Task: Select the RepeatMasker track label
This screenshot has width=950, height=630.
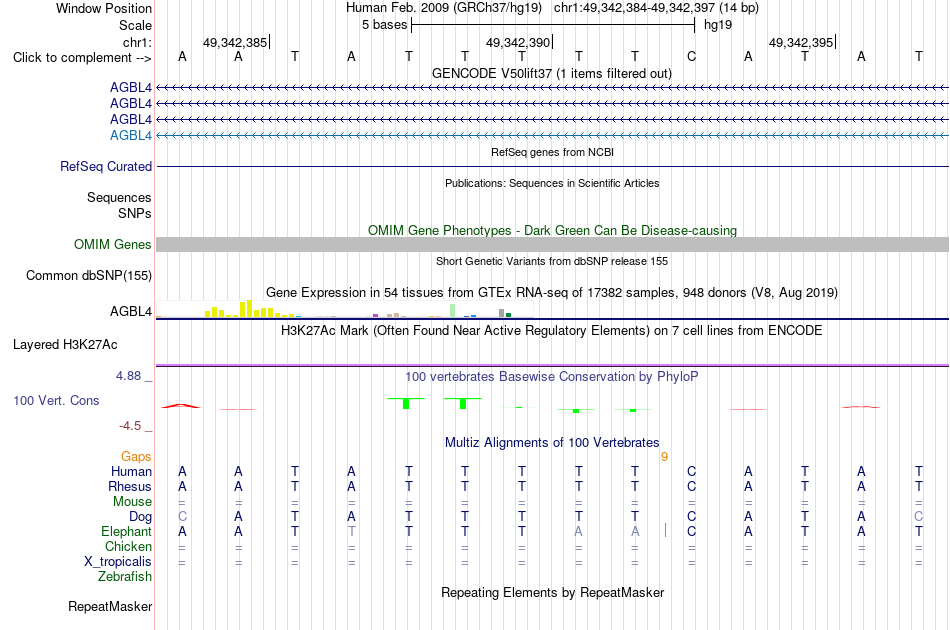Action: pos(110,606)
